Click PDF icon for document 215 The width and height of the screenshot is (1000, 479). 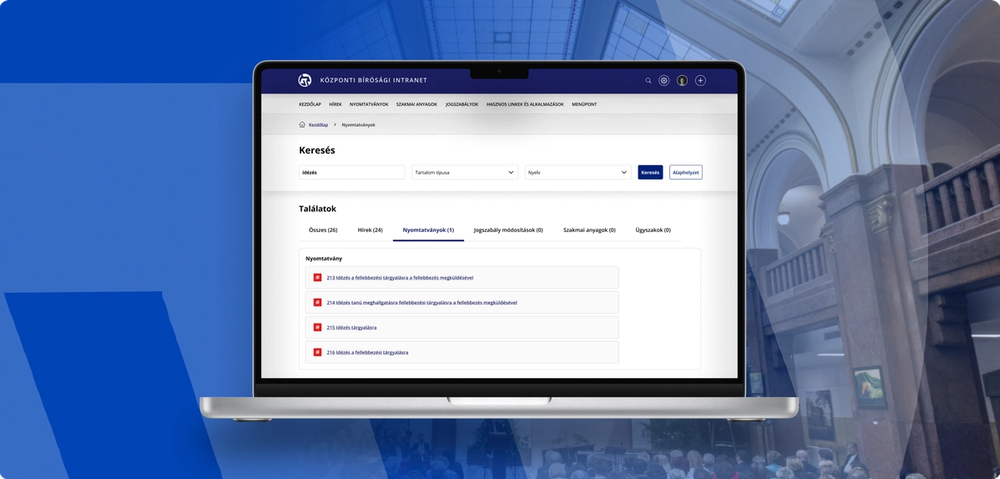click(318, 327)
